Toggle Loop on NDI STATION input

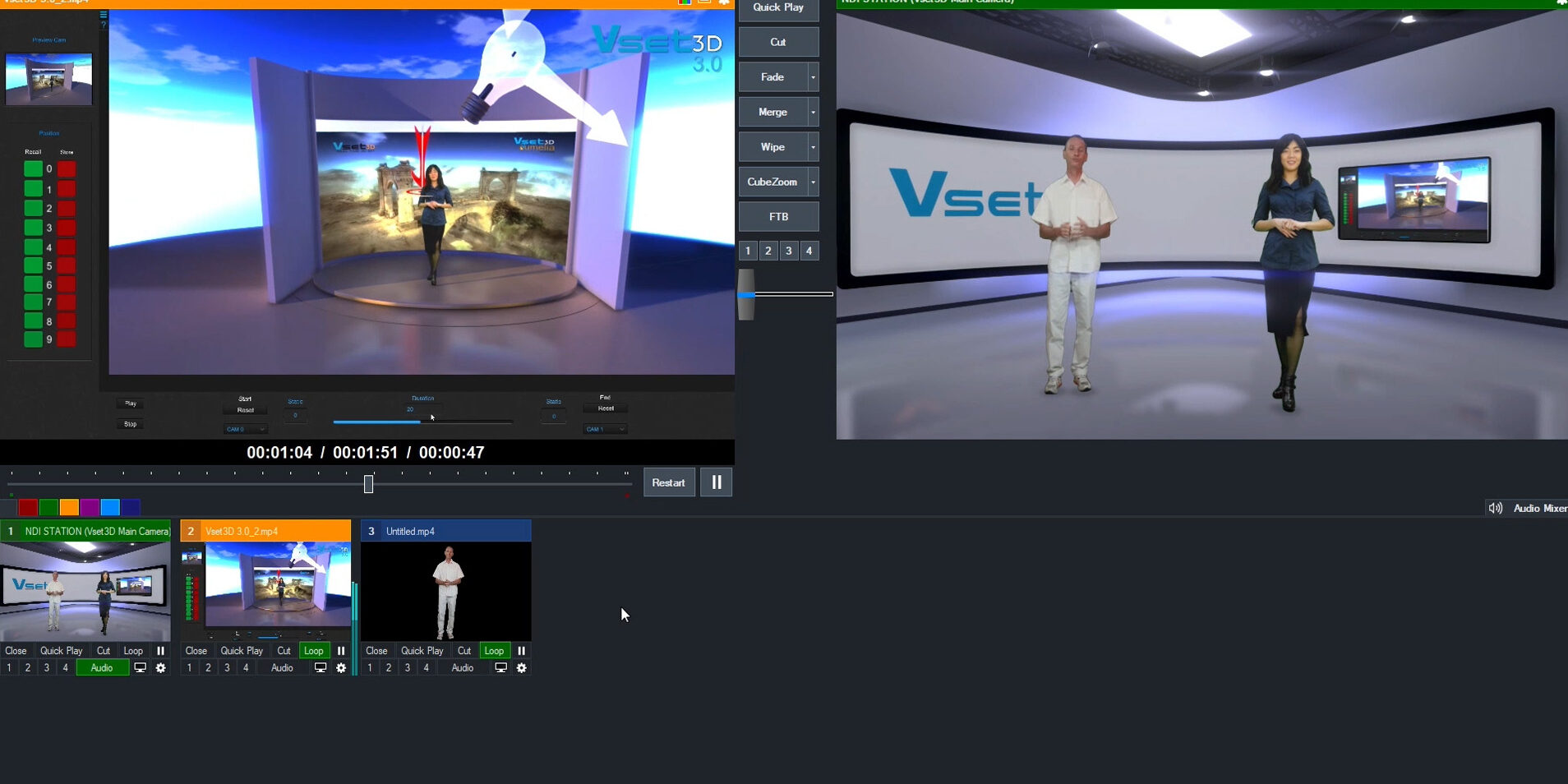(x=133, y=651)
